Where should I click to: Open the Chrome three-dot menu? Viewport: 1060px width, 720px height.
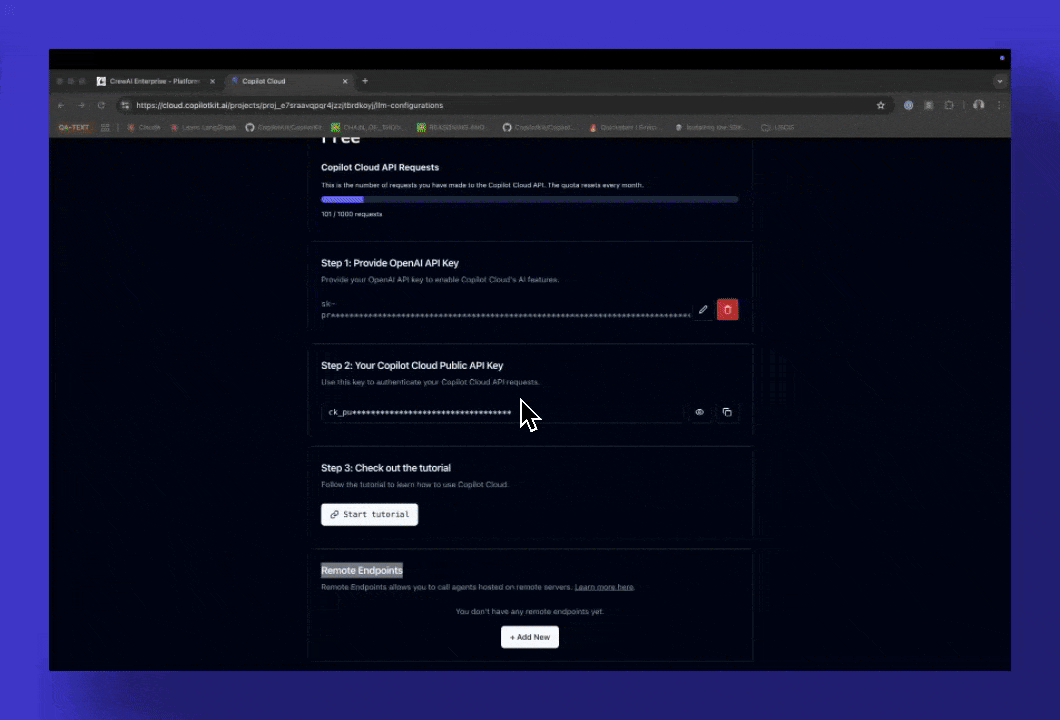pyautogui.click(x=998, y=105)
